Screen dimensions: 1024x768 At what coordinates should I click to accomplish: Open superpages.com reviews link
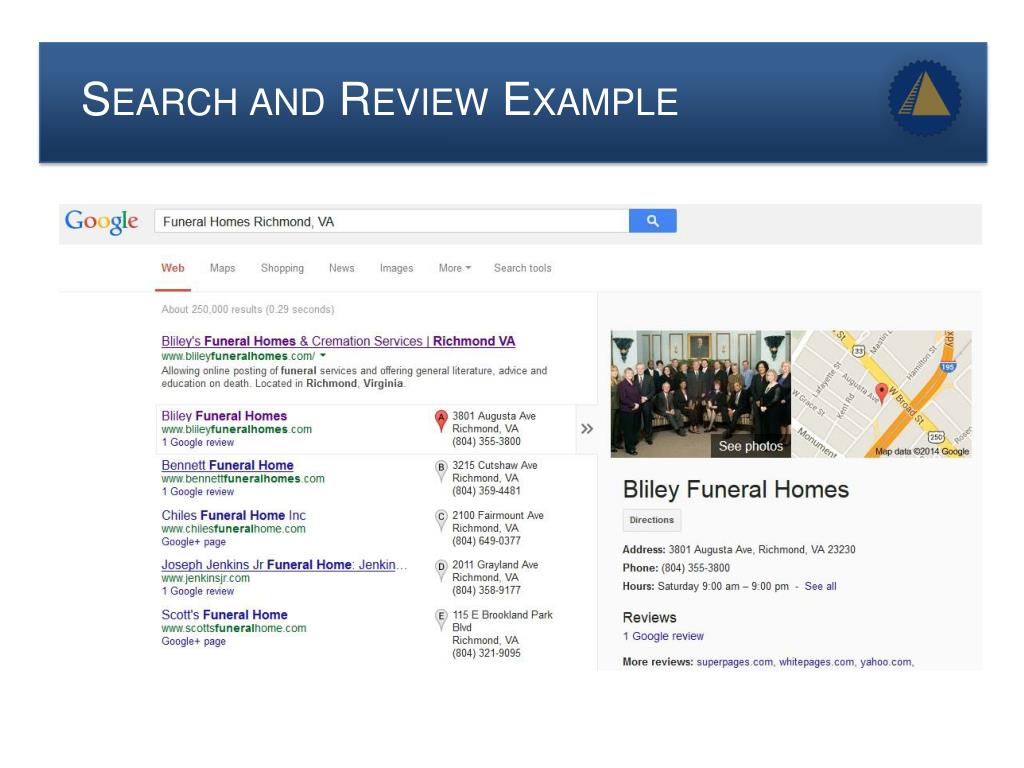click(x=735, y=662)
